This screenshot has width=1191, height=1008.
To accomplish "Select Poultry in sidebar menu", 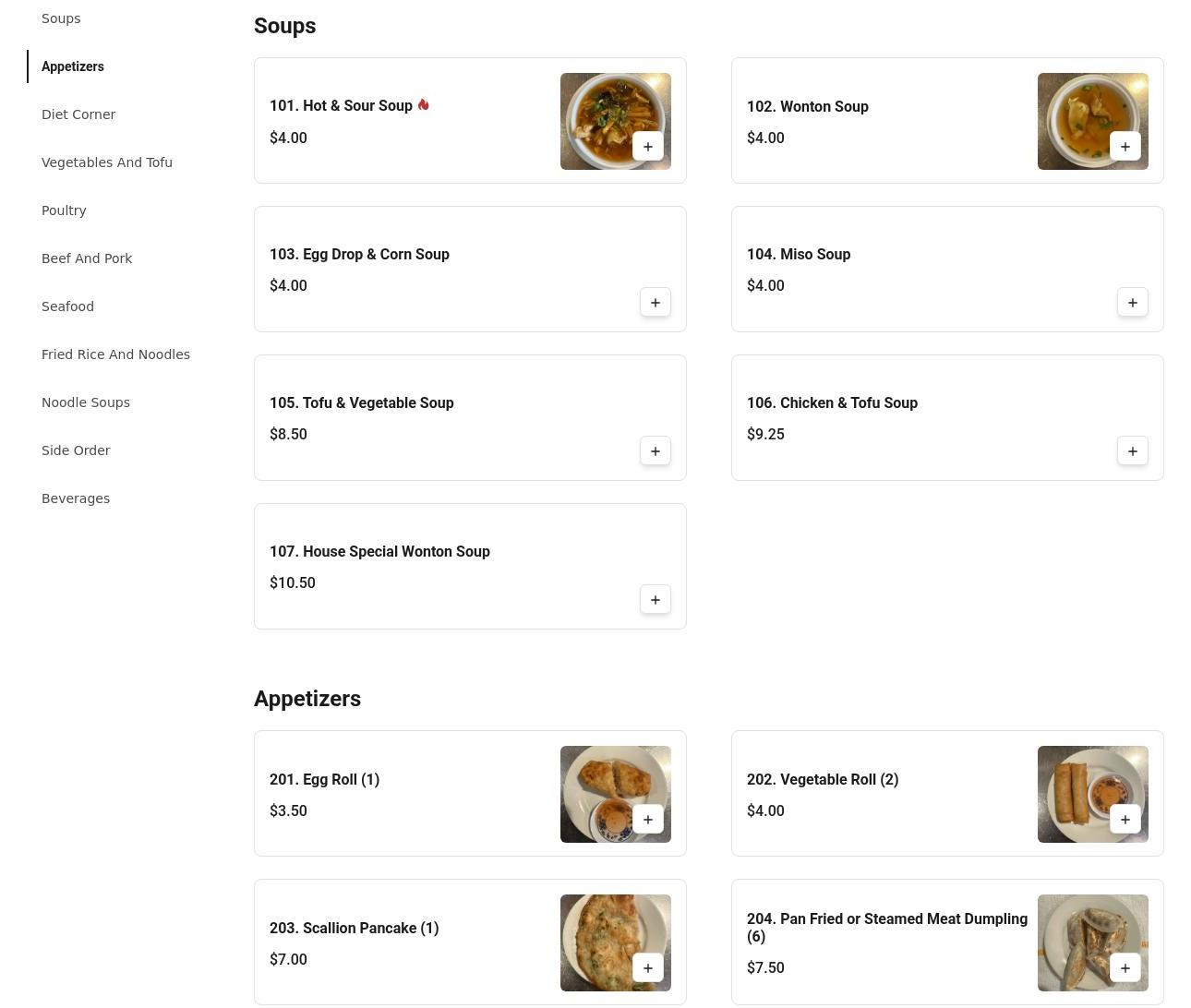I will (x=64, y=210).
